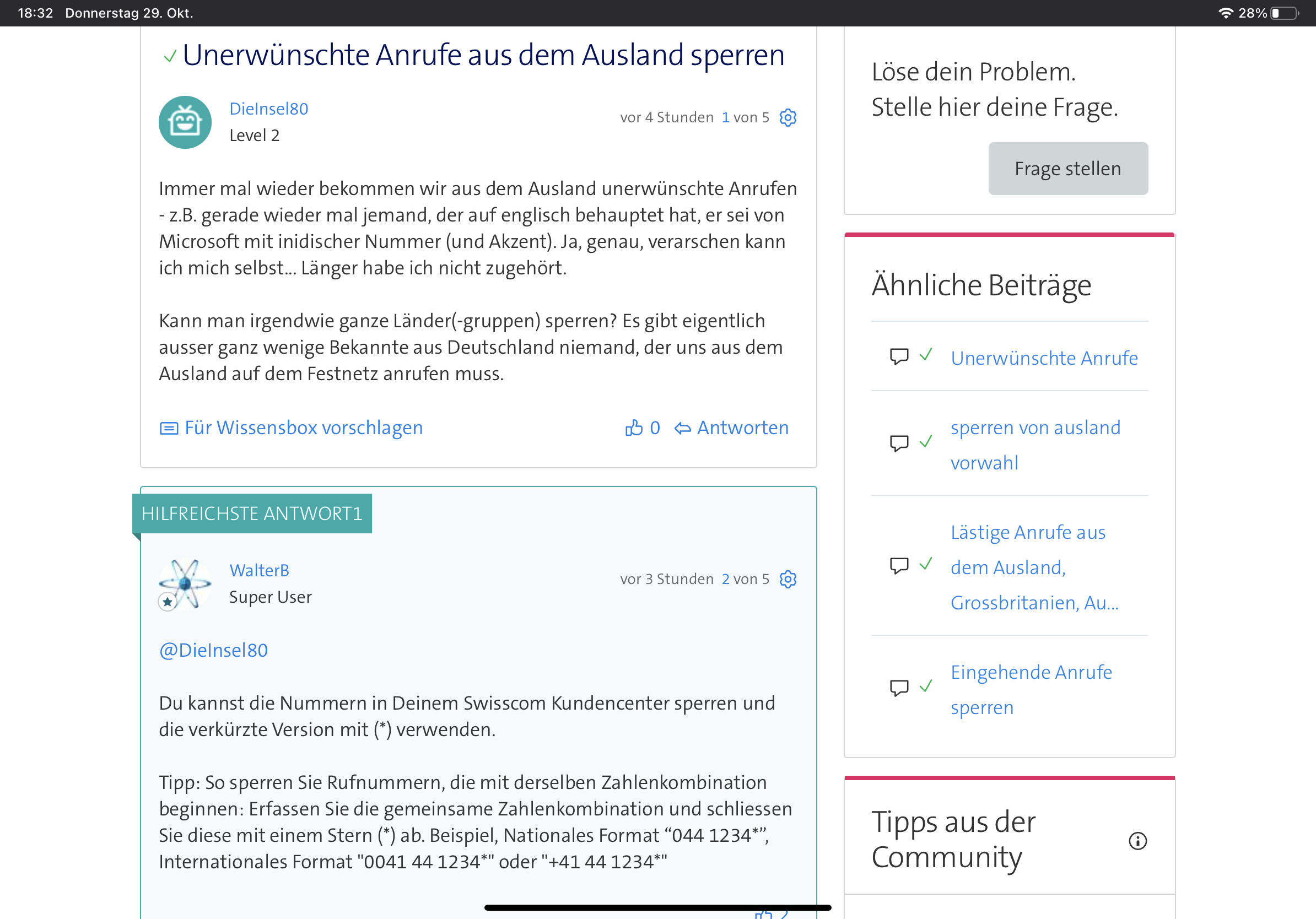This screenshot has height=919, width=1316.
Task: Tap the Wi-Fi icon in the status bar
Action: pyautogui.click(x=1226, y=12)
